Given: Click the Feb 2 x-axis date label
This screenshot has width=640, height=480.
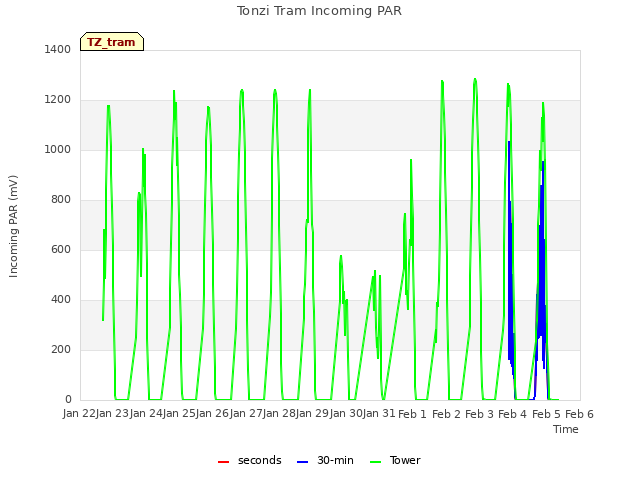Looking at the screenshot, I should point(446,414).
